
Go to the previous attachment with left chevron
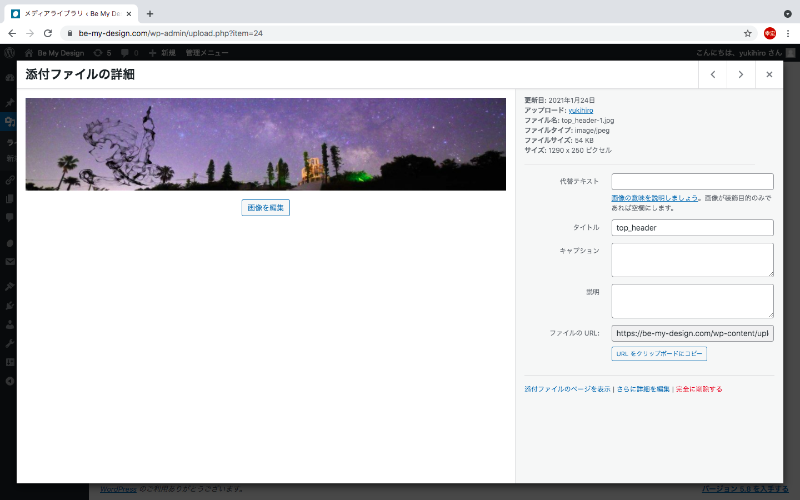712,74
